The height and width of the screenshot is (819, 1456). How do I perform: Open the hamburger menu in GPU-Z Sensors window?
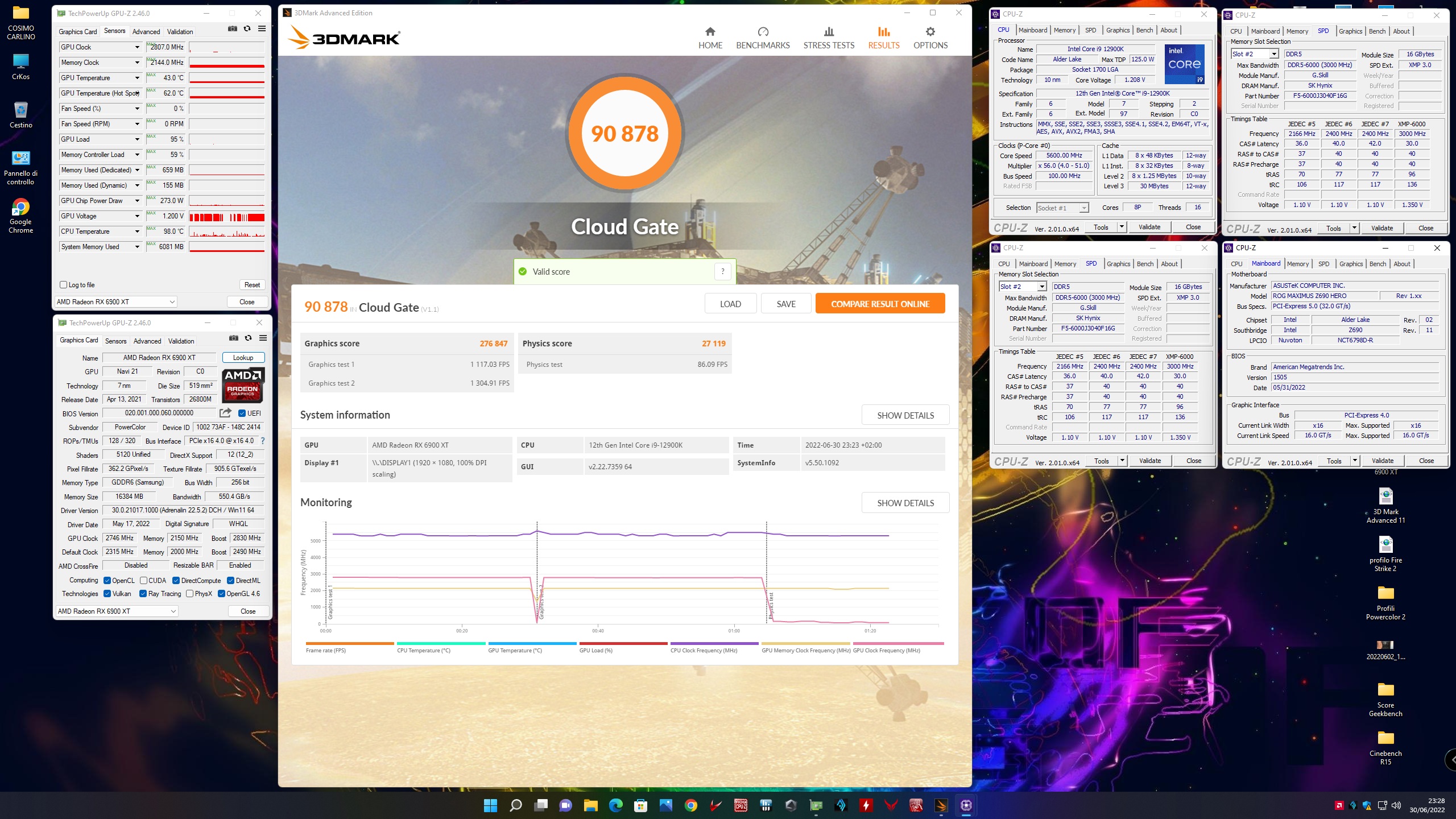(x=262, y=28)
